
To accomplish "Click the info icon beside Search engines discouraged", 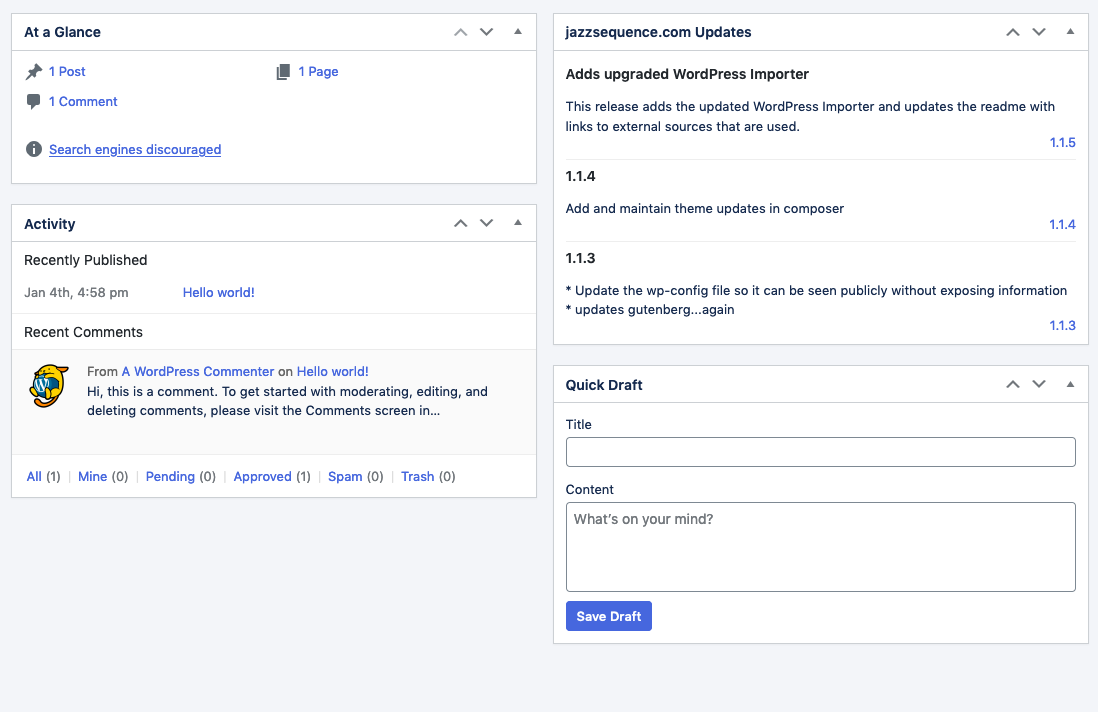I will 34,150.
